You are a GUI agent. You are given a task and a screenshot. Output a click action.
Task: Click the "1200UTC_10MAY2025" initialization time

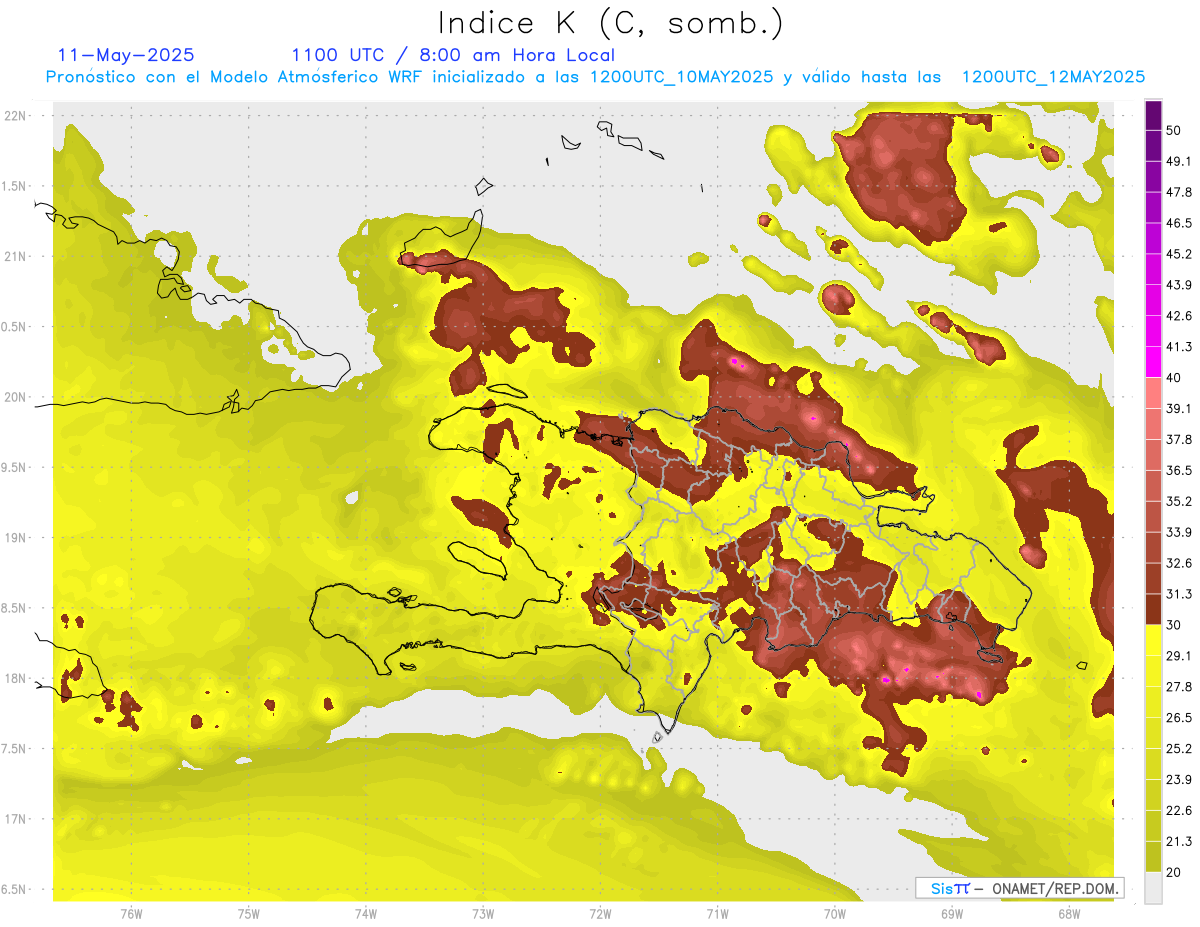point(681,77)
